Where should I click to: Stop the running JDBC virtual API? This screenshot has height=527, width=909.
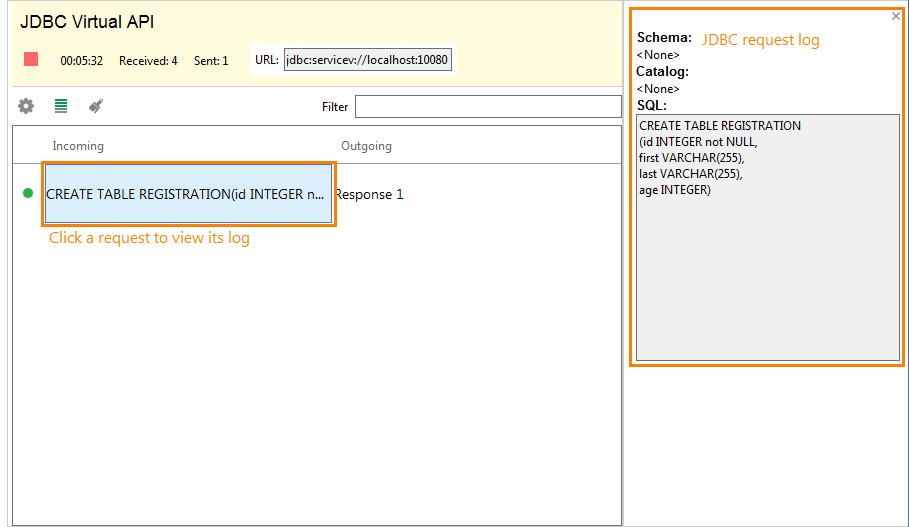click(x=31, y=59)
